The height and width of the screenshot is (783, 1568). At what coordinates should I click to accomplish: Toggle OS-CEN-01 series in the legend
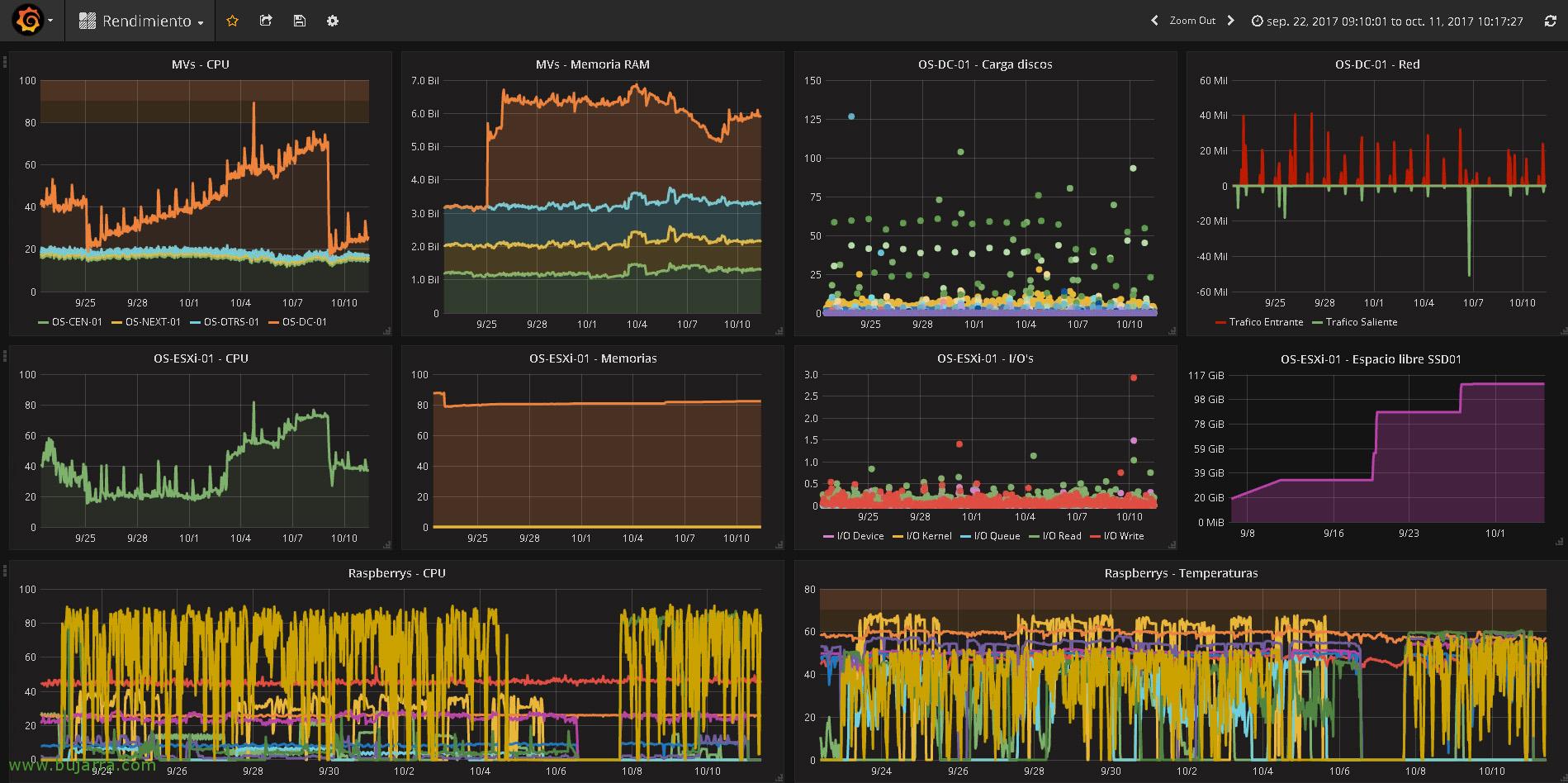76,322
